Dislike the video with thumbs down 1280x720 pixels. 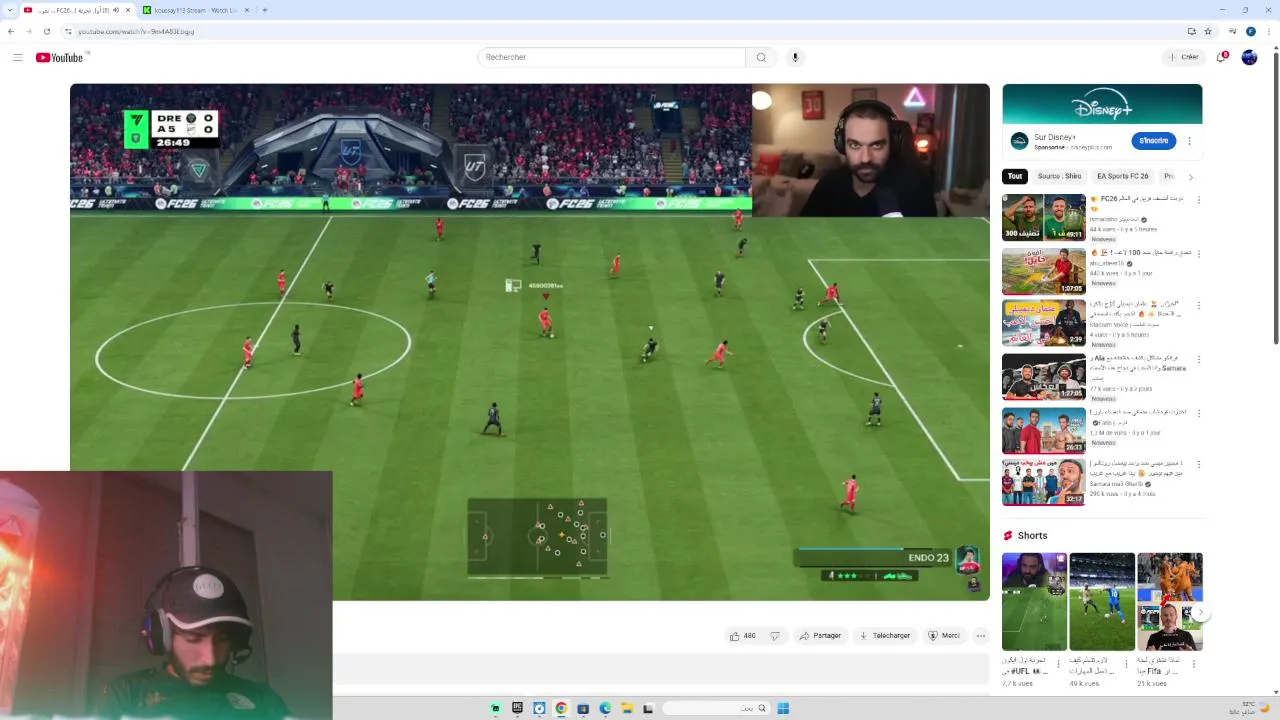coord(775,636)
